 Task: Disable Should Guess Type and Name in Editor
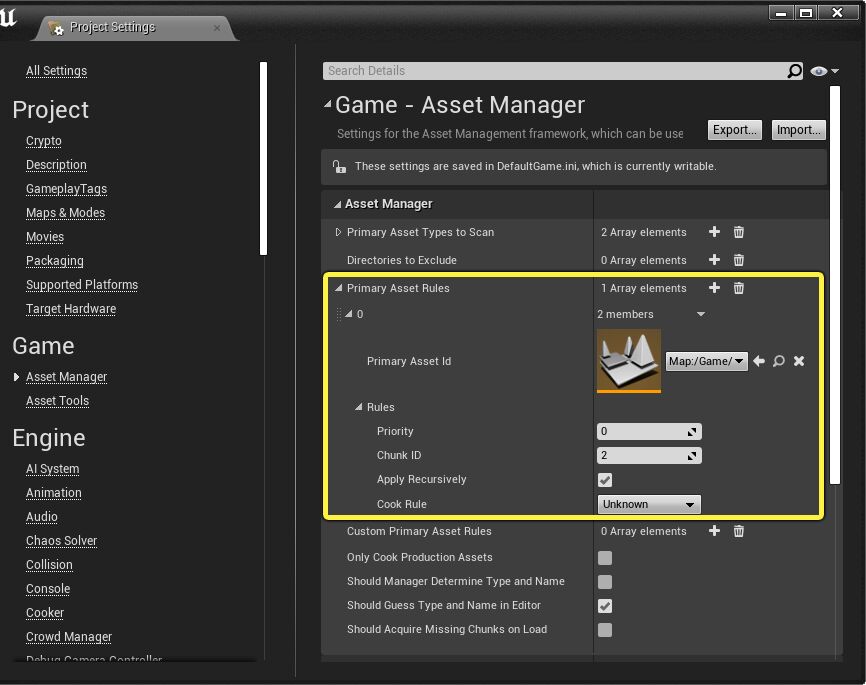605,606
